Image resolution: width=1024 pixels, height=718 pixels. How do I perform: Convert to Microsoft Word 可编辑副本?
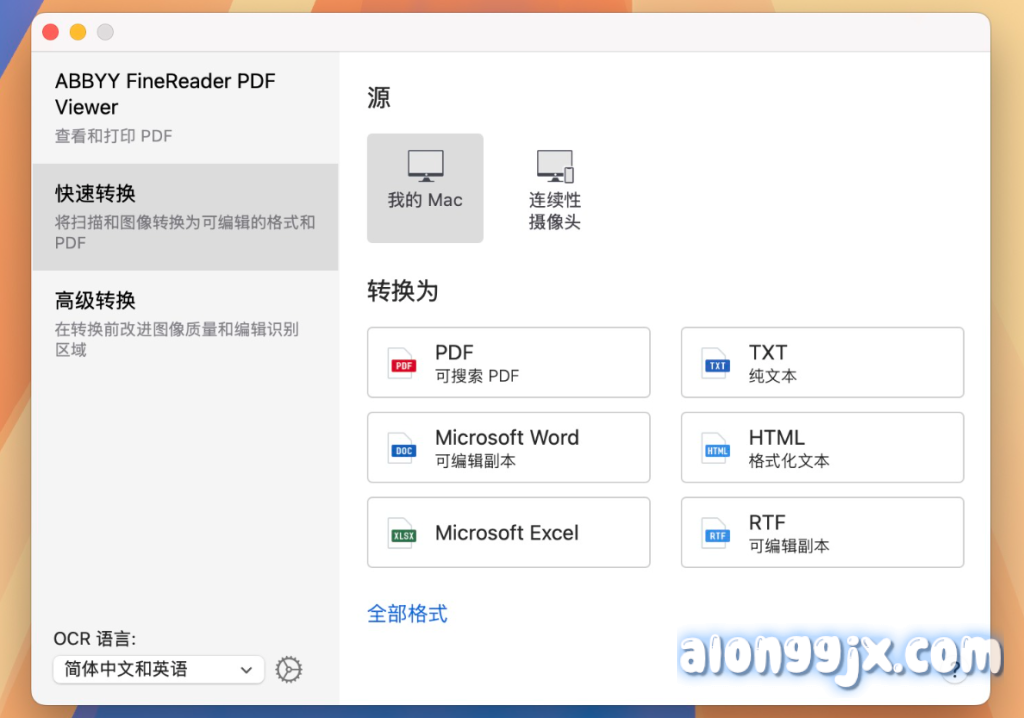click(508, 448)
